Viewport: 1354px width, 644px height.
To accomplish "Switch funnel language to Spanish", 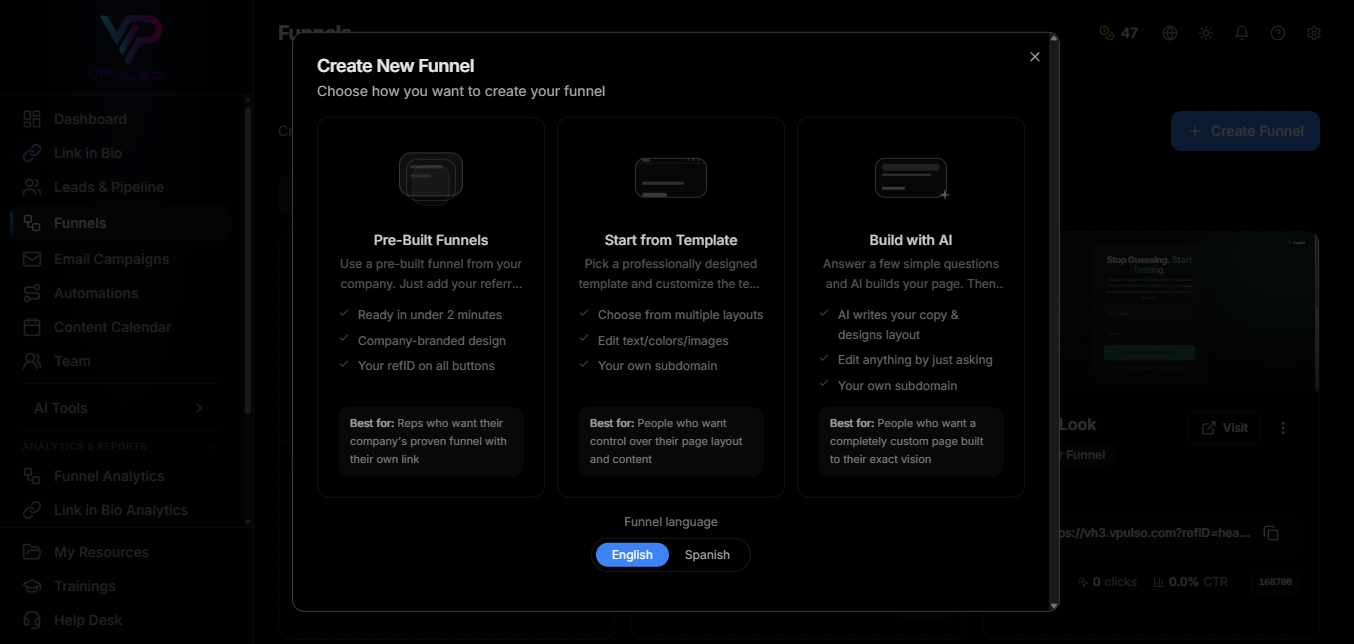I will point(707,555).
